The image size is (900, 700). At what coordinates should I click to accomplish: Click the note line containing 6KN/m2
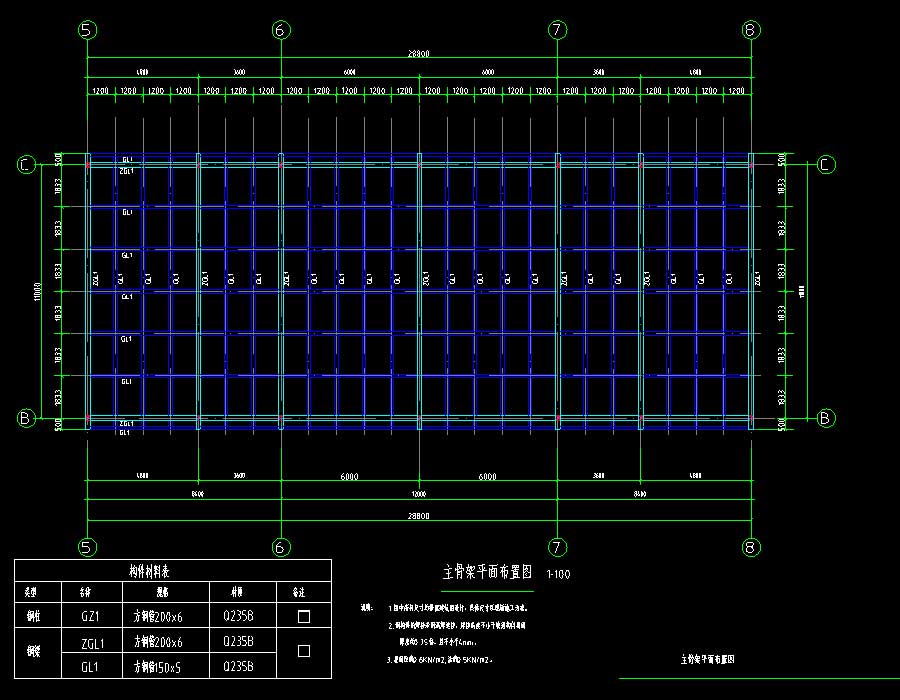click(x=440, y=660)
